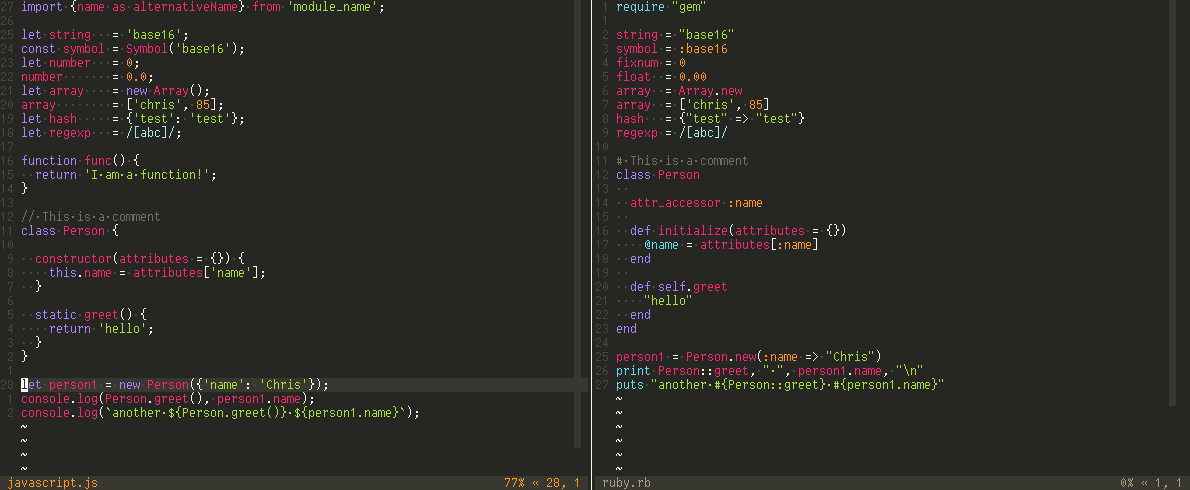Click the left pane's vertical scrollbar thumb
Viewport: 1190px width, 490px height.
(578, 224)
